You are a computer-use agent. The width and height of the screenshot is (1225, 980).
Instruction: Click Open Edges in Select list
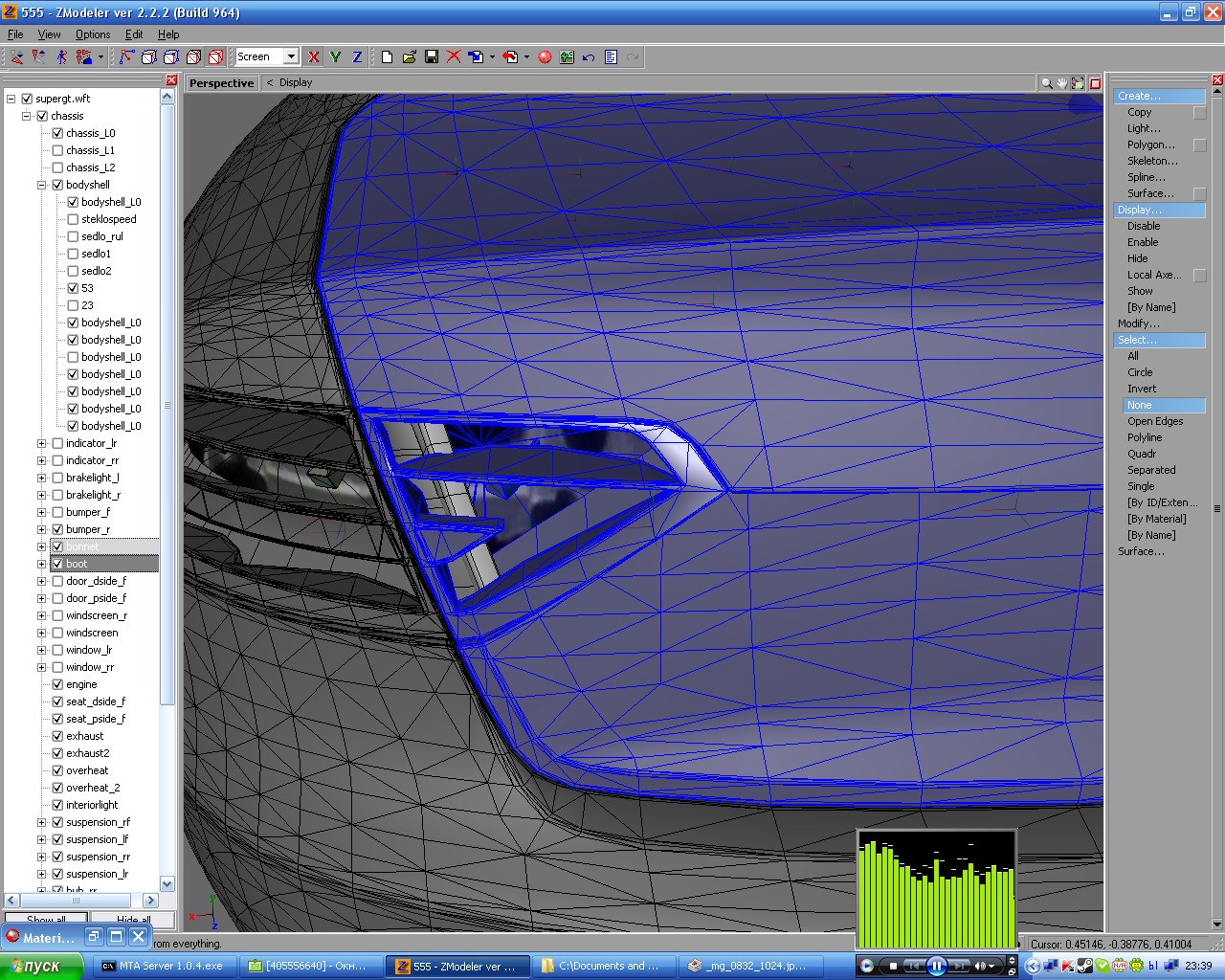click(1154, 421)
